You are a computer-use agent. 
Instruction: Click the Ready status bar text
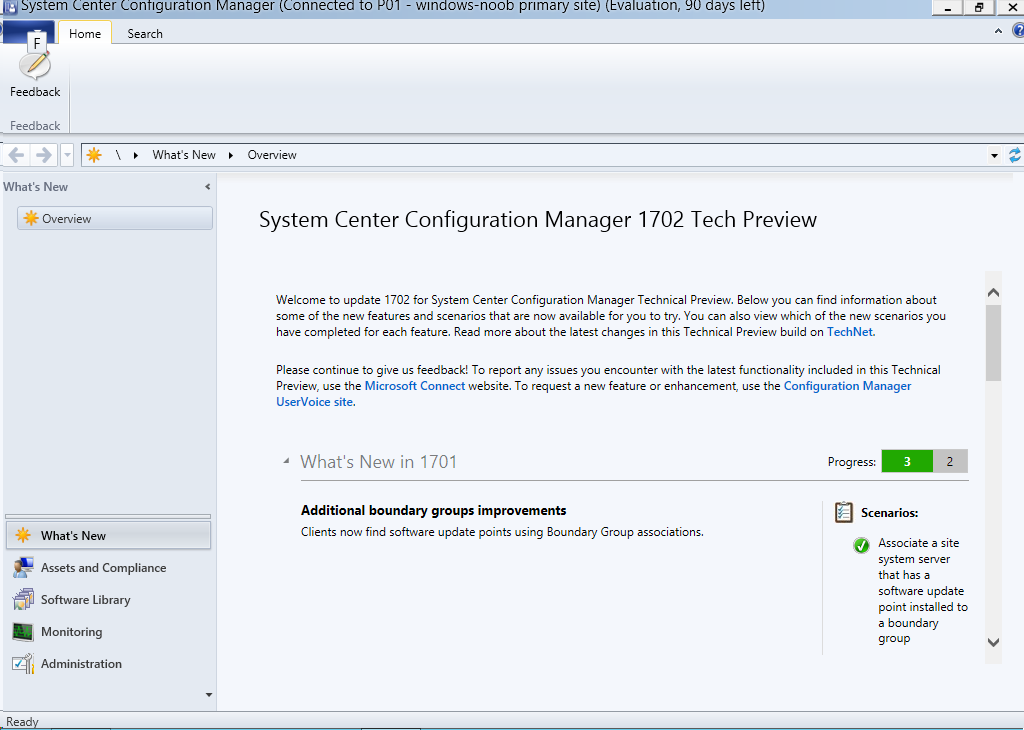22,722
